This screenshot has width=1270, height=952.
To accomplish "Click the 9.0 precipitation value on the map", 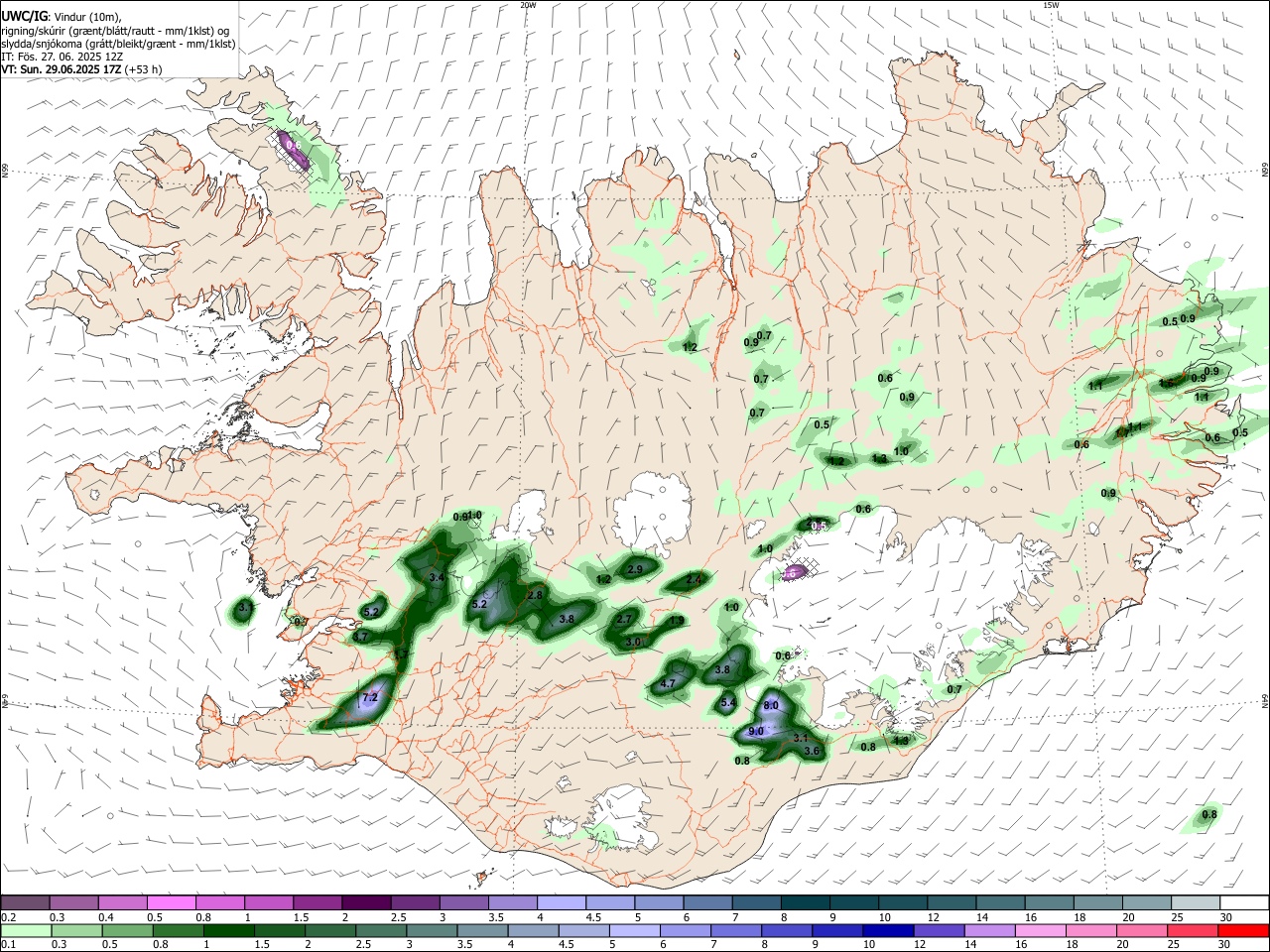I will pos(756,731).
